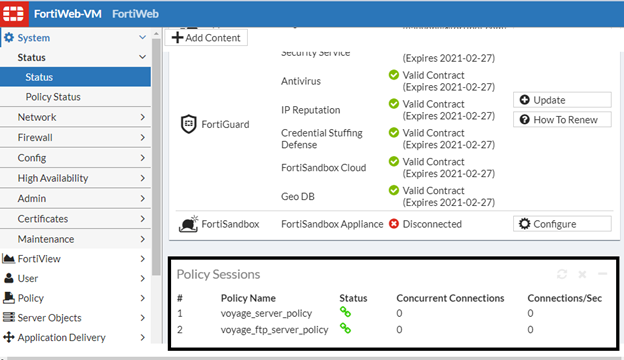
Task: Open the Application Delivery section
Action: pos(75,337)
